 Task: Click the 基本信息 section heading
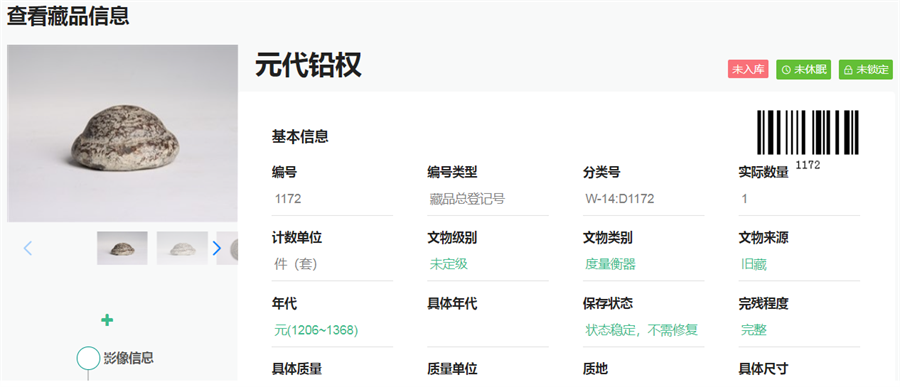300,137
